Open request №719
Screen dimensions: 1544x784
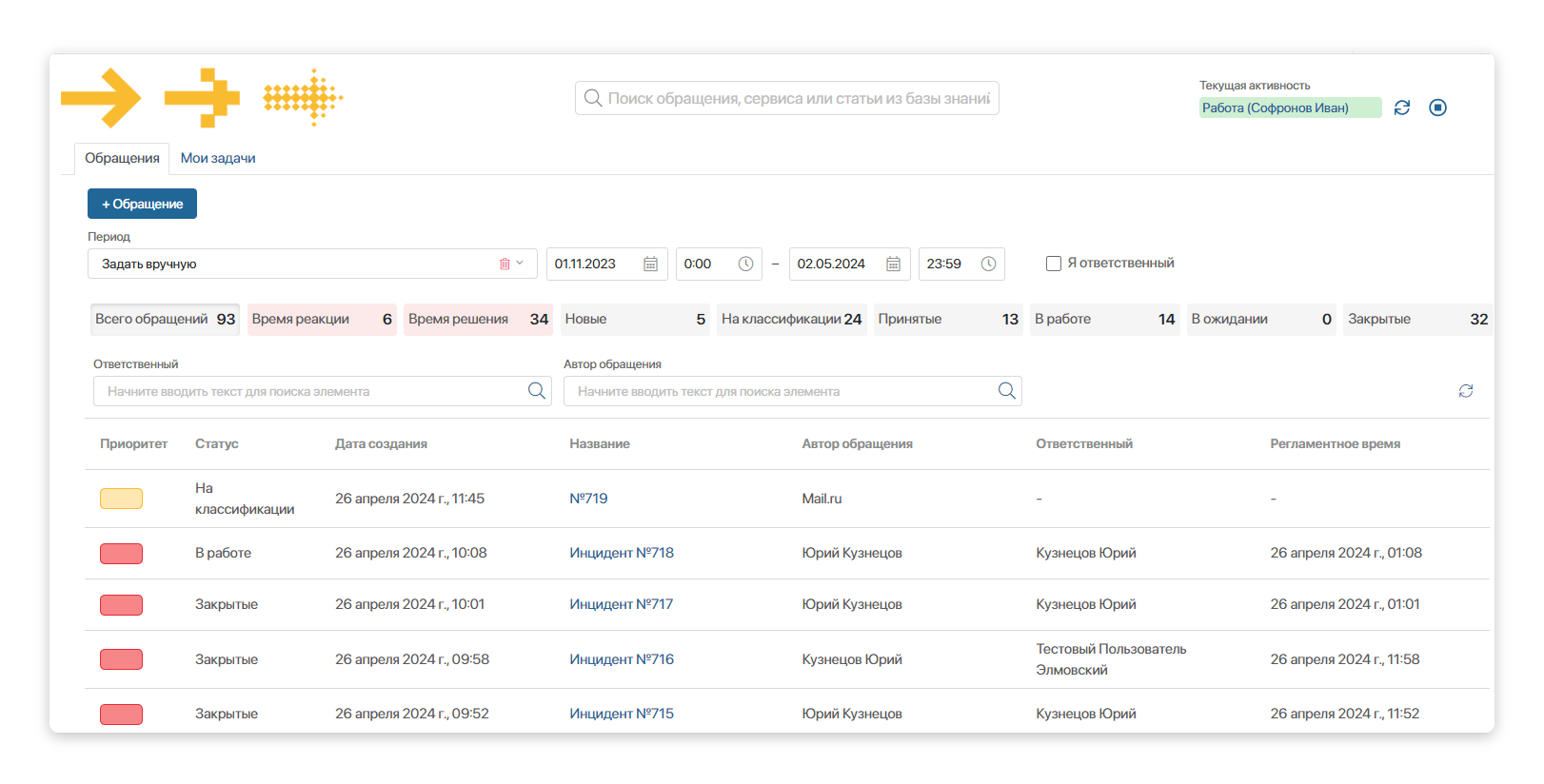click(588, 499)
